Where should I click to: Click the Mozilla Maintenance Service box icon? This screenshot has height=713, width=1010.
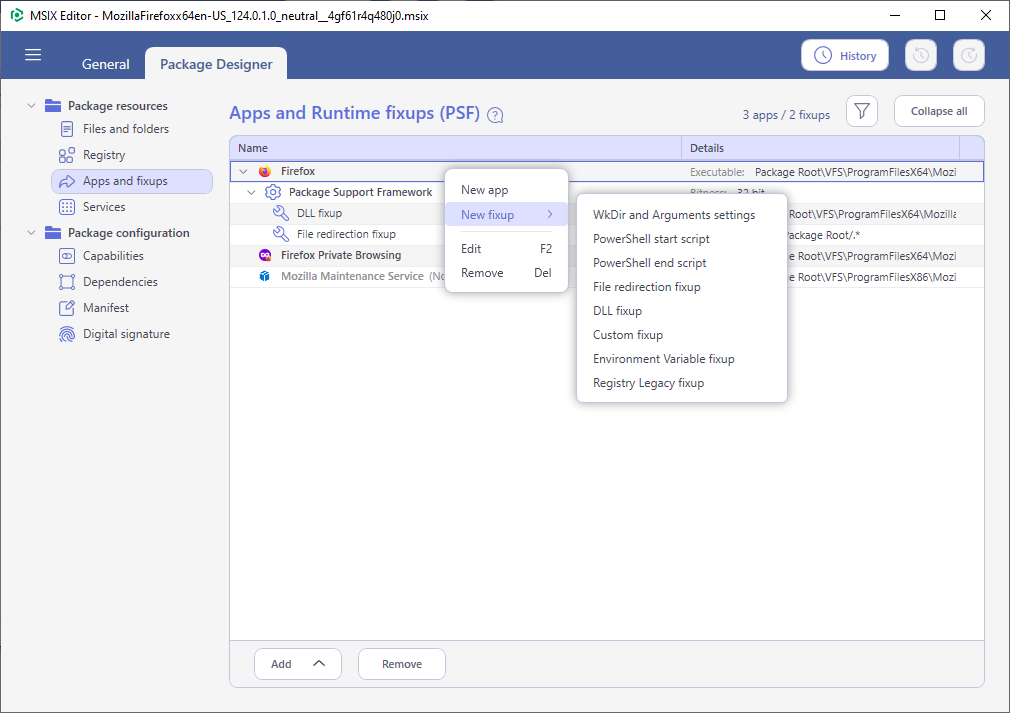265,276
